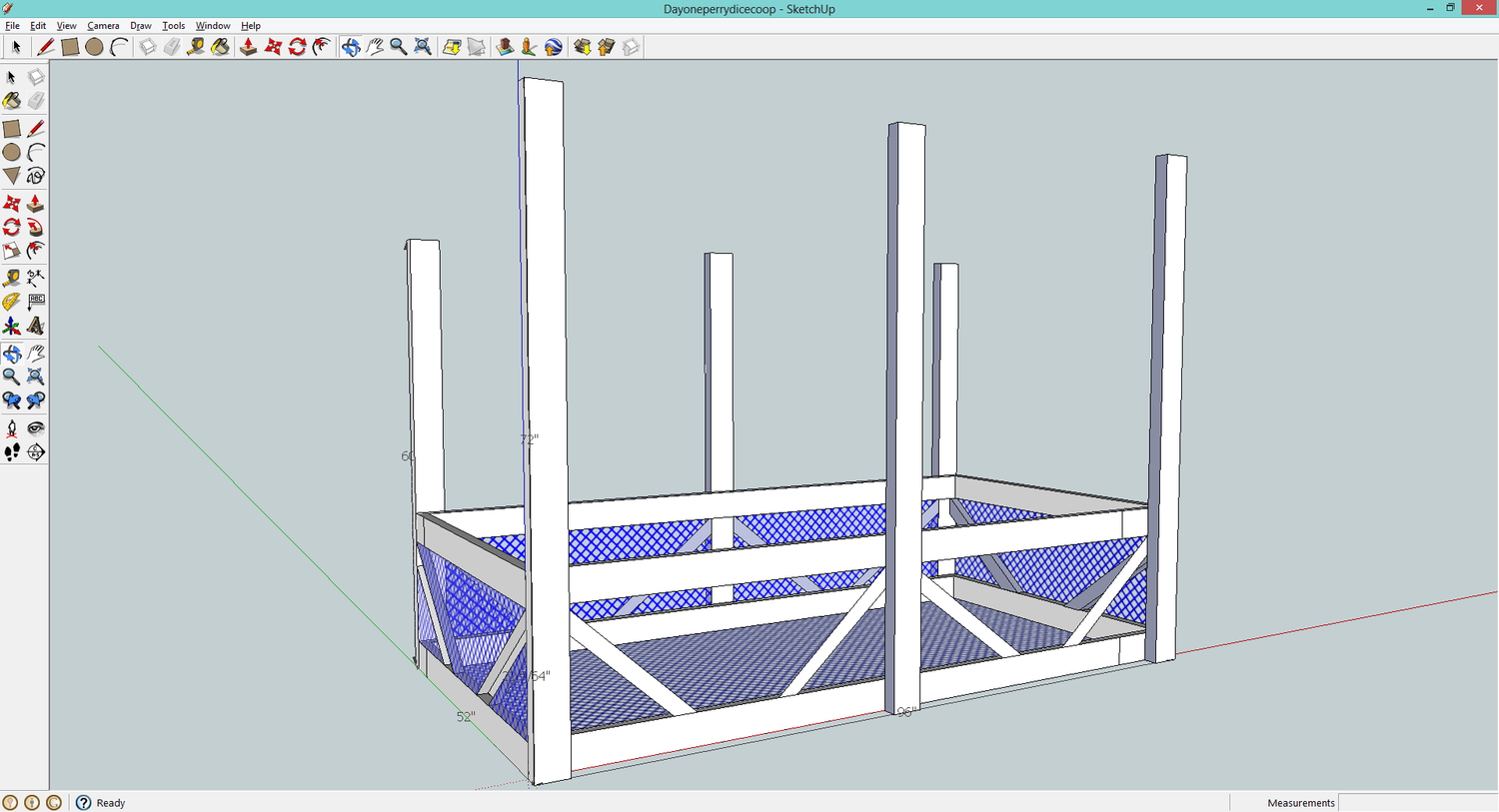1499x812 pixels.
Task: Select the Look Around eye tool
Action: [36, 428]
